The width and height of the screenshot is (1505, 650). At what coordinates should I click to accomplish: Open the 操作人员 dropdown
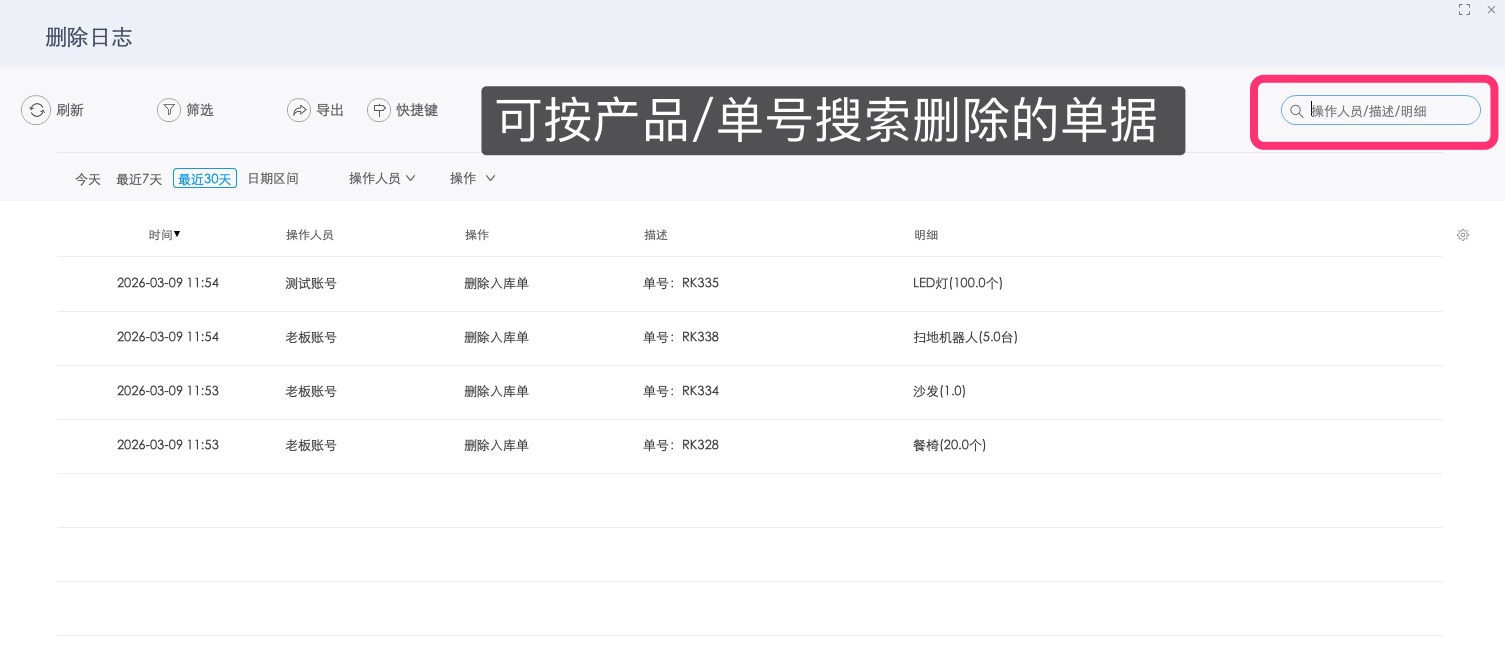382,178
